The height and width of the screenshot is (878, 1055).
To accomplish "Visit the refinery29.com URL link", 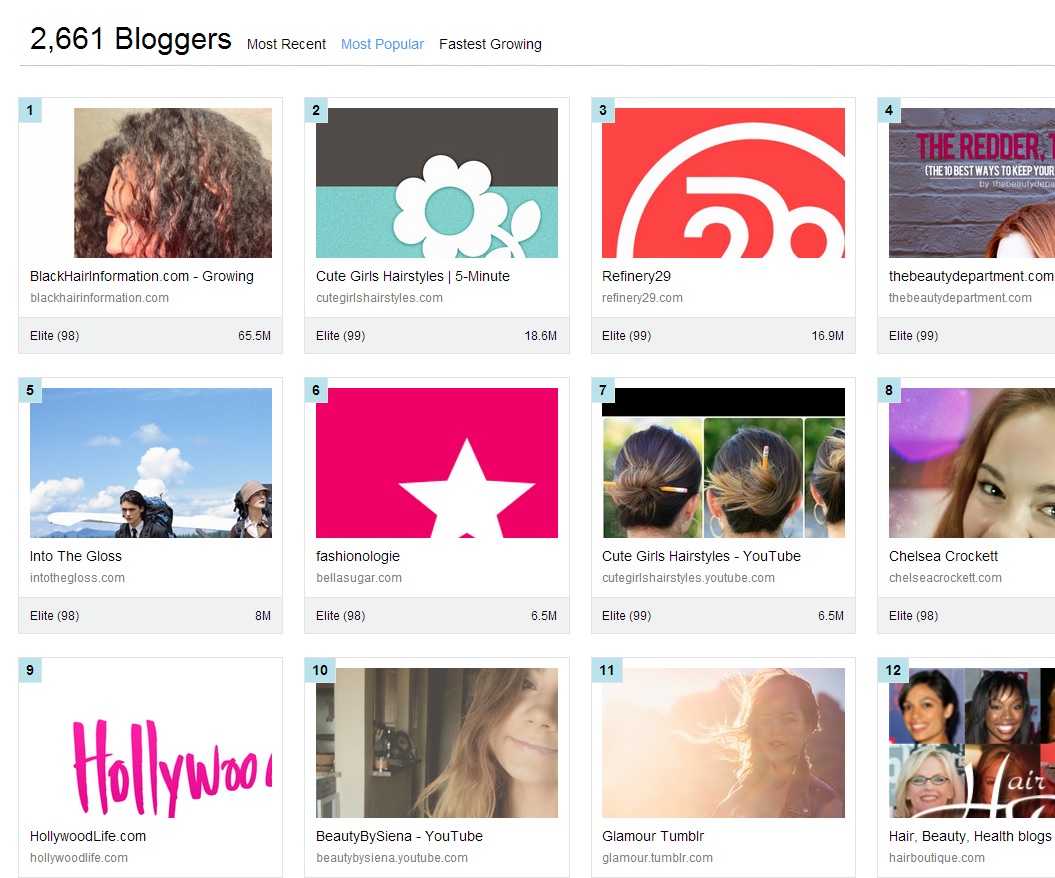I will [x=643, y=298].
